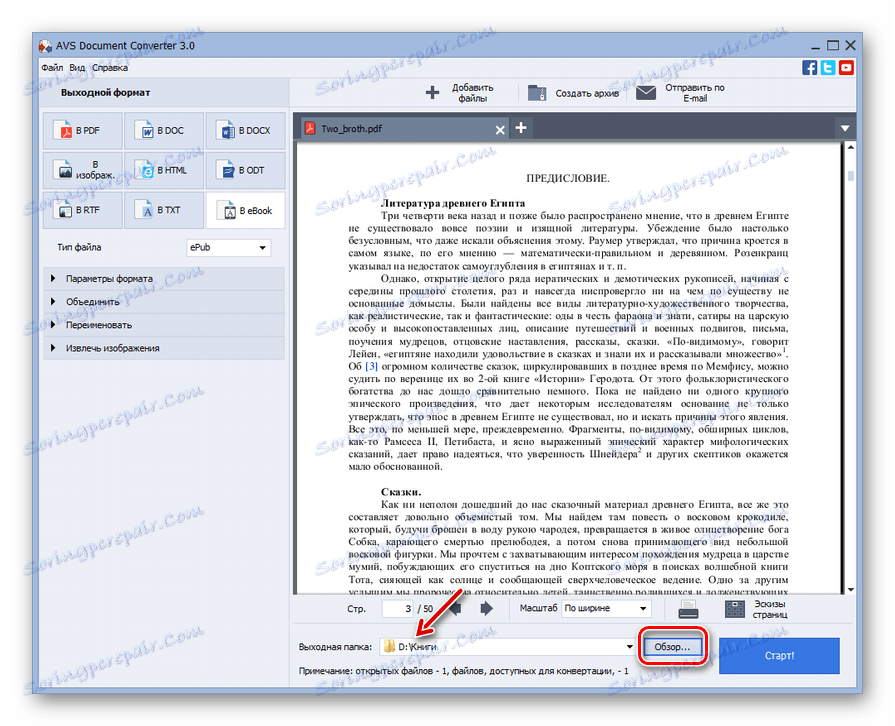Expand the Merge (Объединить) section
This screenshot has width=895, height=726.
164,301
